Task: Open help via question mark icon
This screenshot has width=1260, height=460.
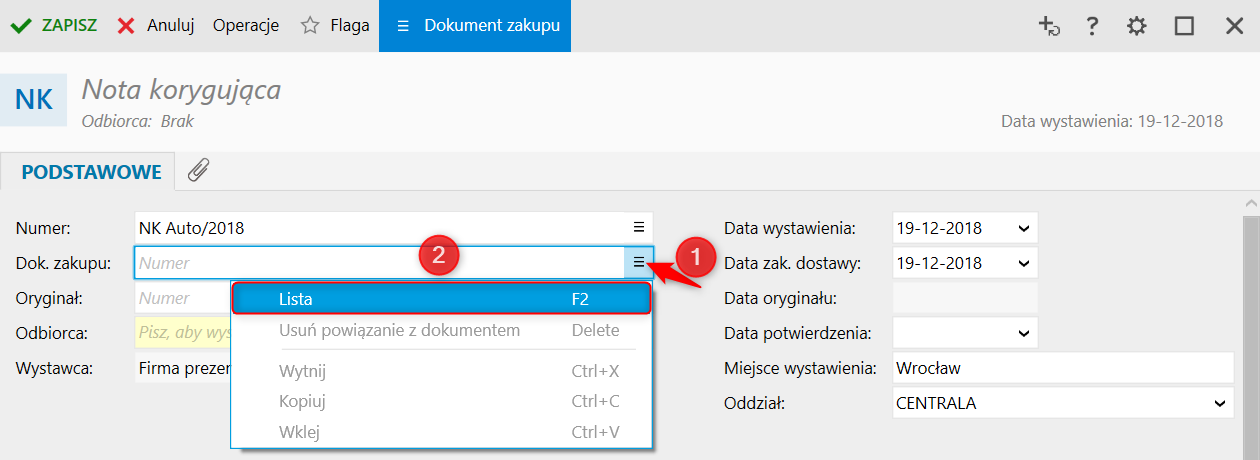Action: pos(1093,26)
